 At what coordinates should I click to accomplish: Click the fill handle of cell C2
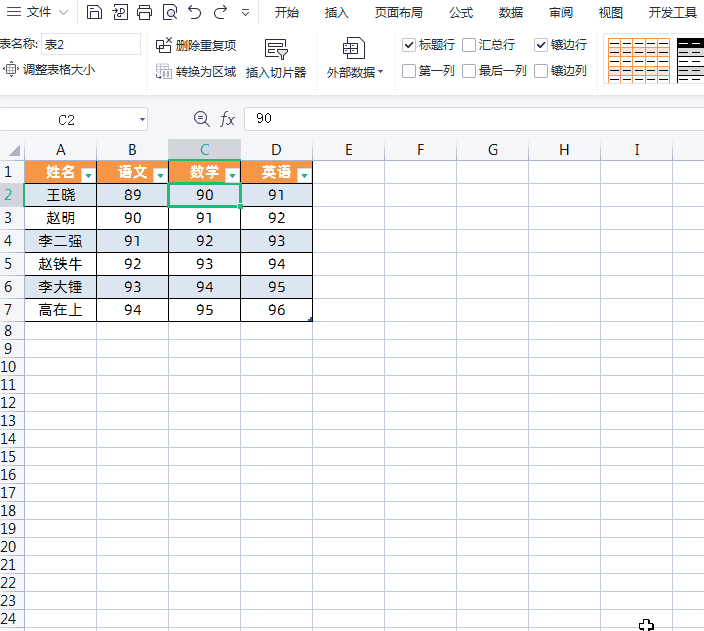tap(241, 206)
